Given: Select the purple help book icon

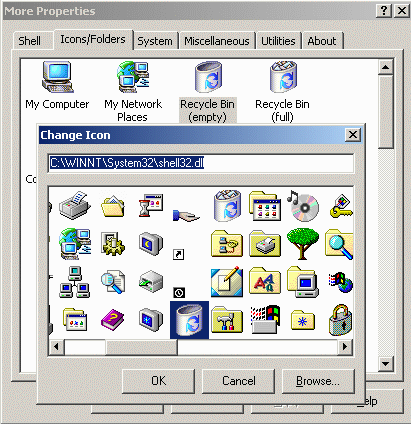Looking at the screenshot, I should coord(113,320).
